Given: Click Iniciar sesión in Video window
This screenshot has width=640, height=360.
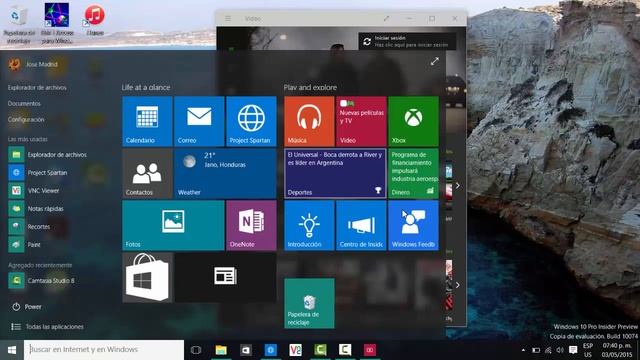Looking at the screenshot, I should click(407, 41).
